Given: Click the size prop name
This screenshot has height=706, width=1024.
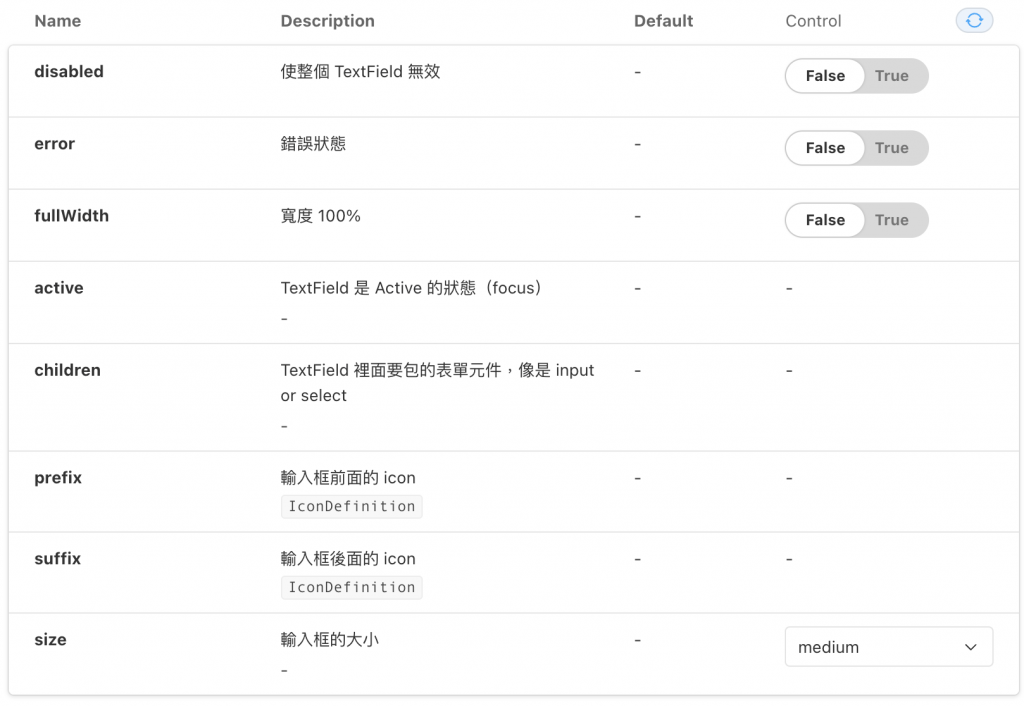Looking at the screenshot, I should pyautogui.click(x=50, y=640).
